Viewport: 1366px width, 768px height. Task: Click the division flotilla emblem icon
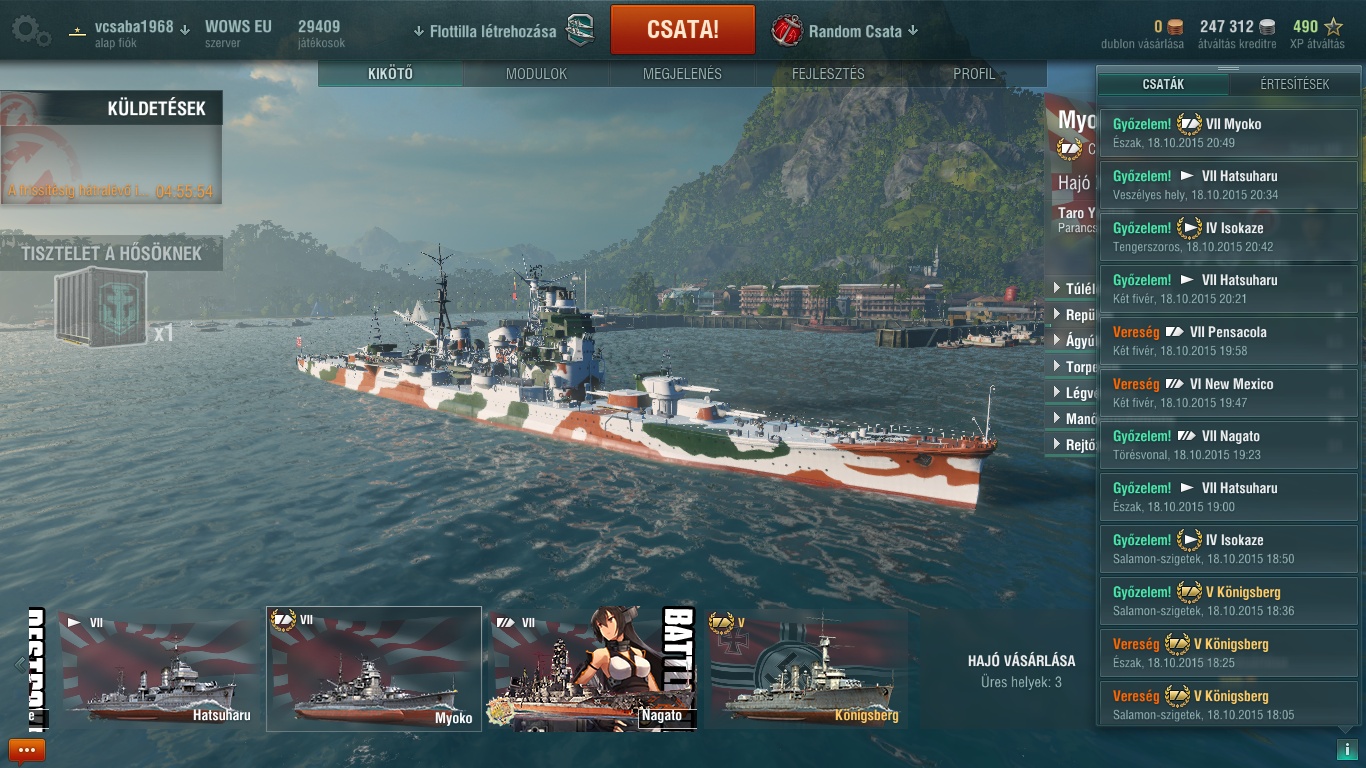point(580,30)
